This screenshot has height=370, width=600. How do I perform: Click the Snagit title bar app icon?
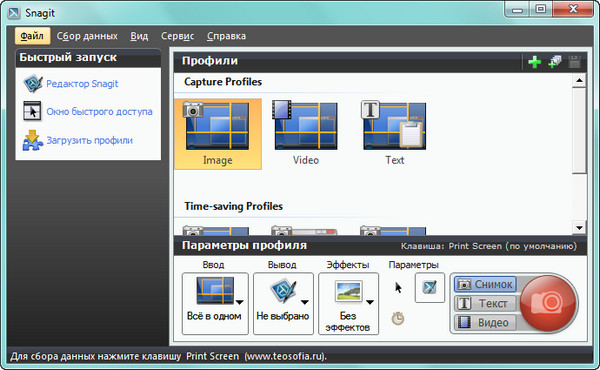(15, 13)
